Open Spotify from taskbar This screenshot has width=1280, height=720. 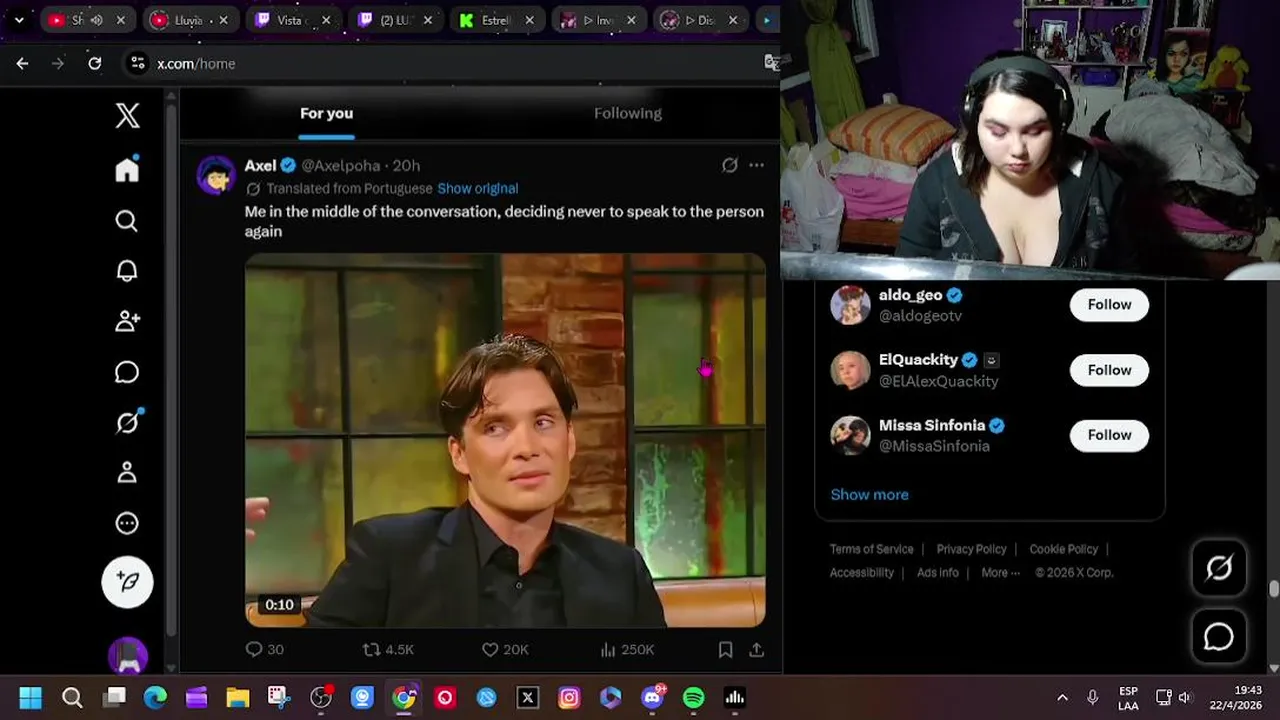pyautogui.click(x=693, y=697)
